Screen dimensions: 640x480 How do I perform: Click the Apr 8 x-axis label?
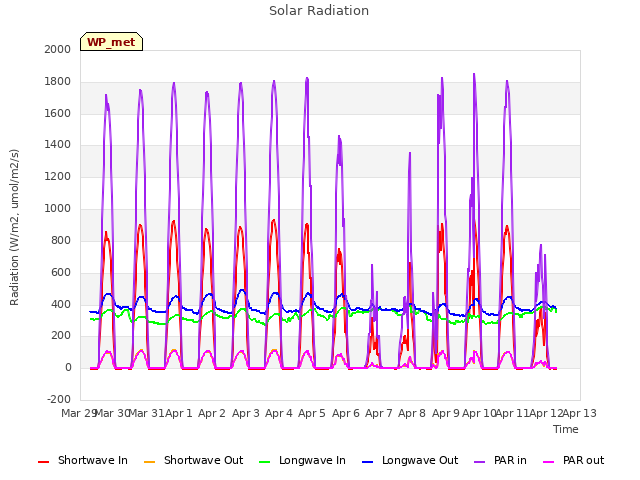pos(412,413)
